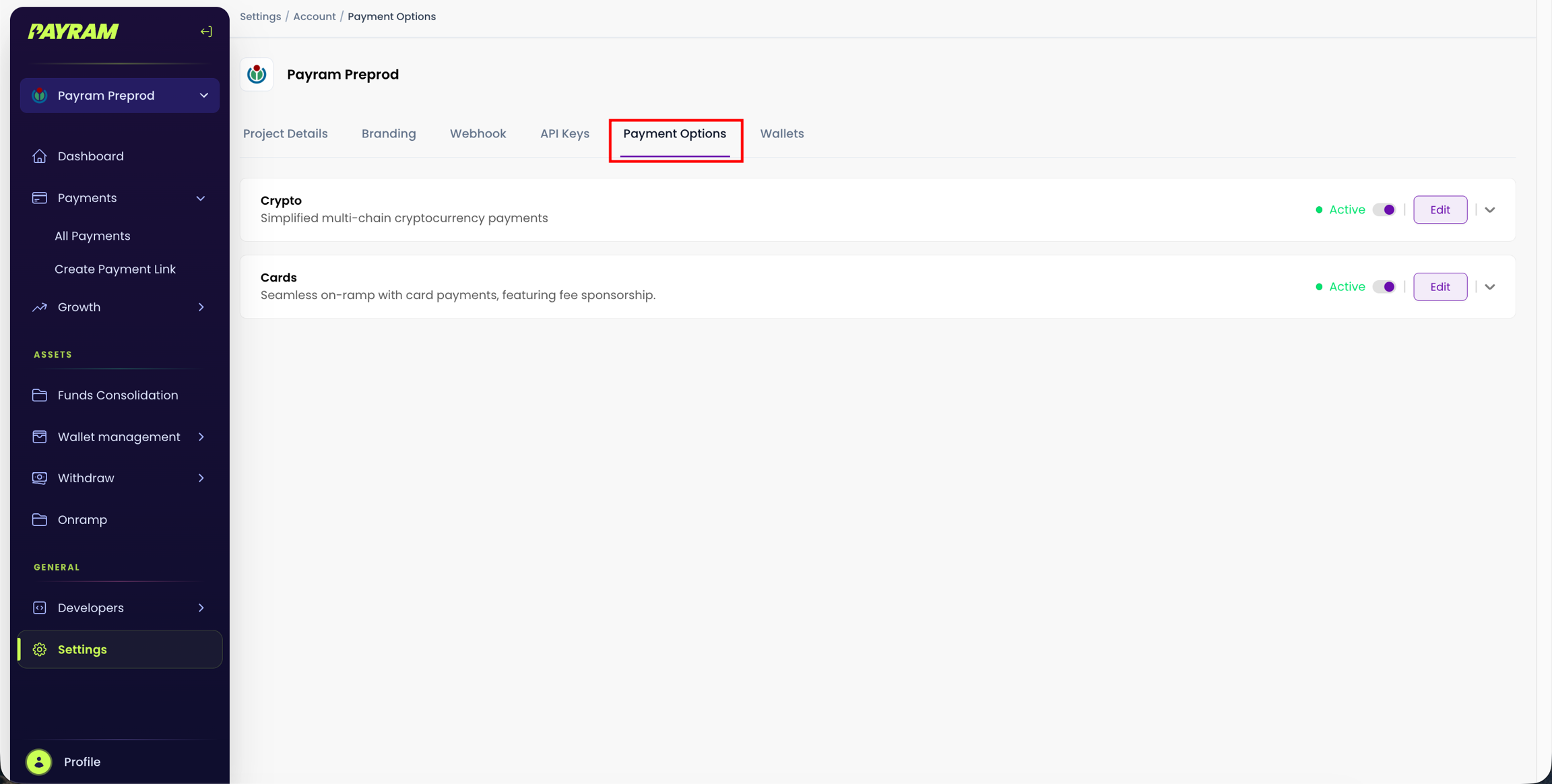
Task: Disable the Cards payment toggle
Action: pos(1384,287)
